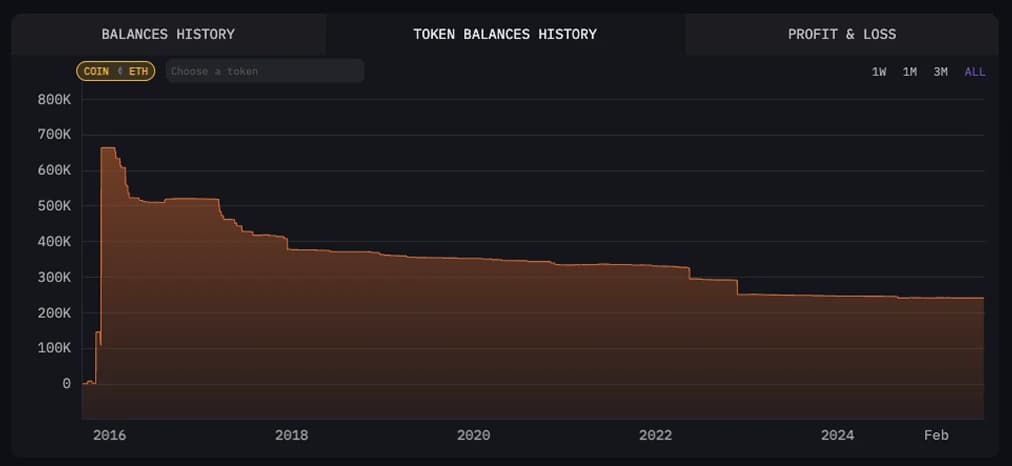Click the 2020 label on the x-axis
This screenshot has width=1012, height=466.
473,435
